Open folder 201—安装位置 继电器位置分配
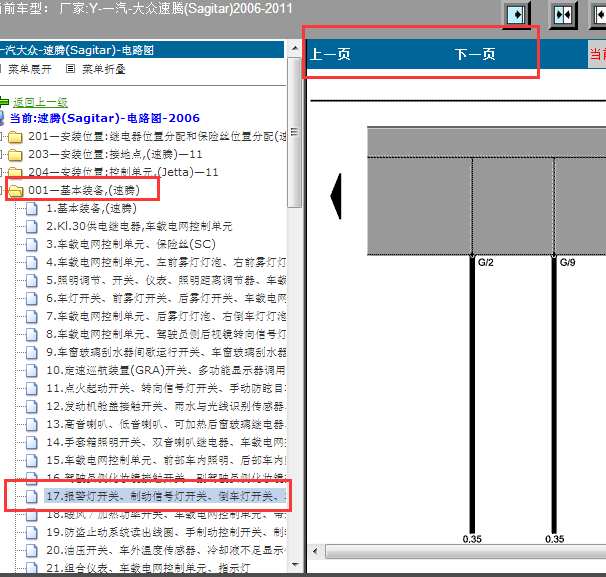Viewport: 606px width, 577px height. (x=157, y=136)
